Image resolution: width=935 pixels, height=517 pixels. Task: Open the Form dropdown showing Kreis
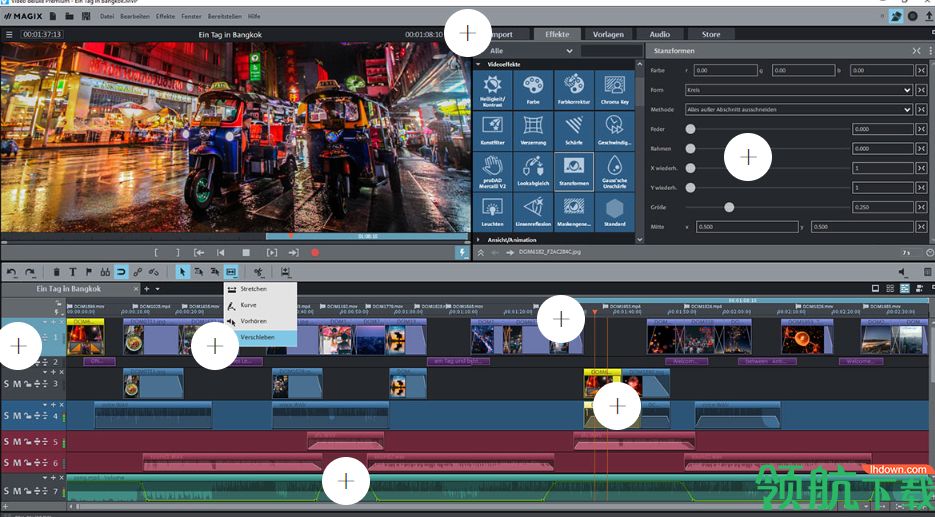click(x=798, y=90)
